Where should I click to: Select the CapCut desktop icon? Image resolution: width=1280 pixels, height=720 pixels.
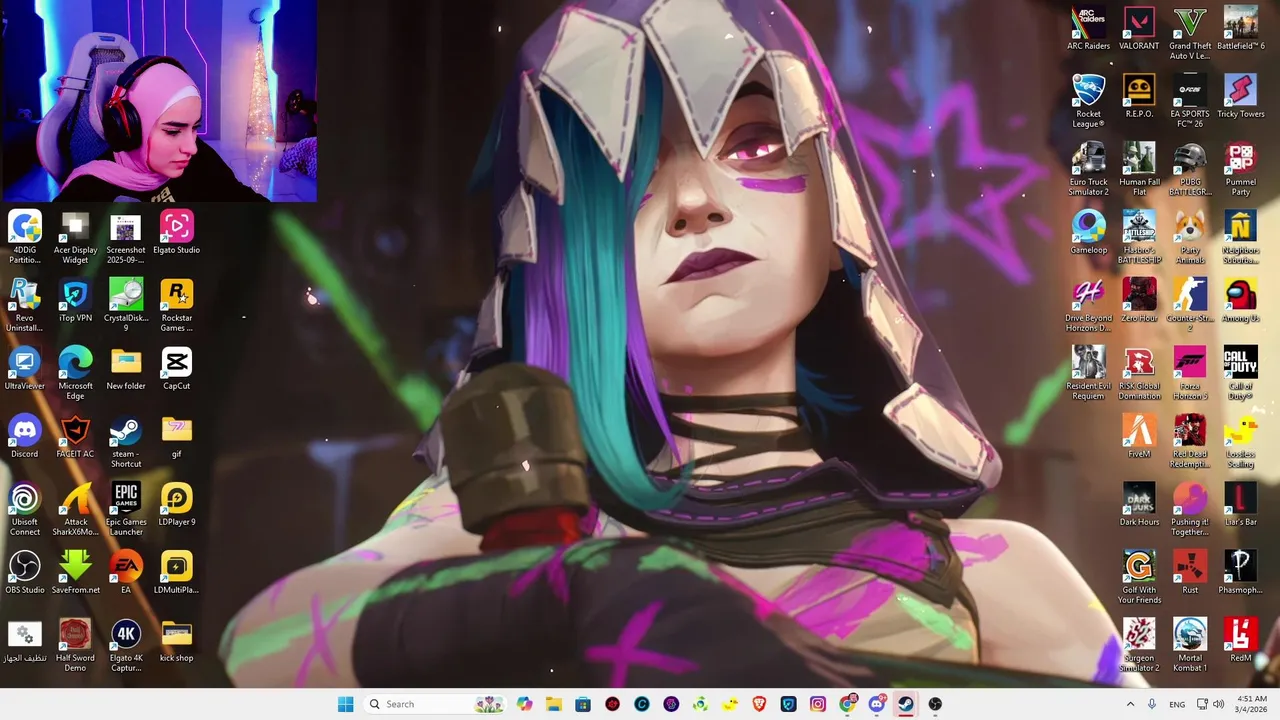tap(176, 369)
